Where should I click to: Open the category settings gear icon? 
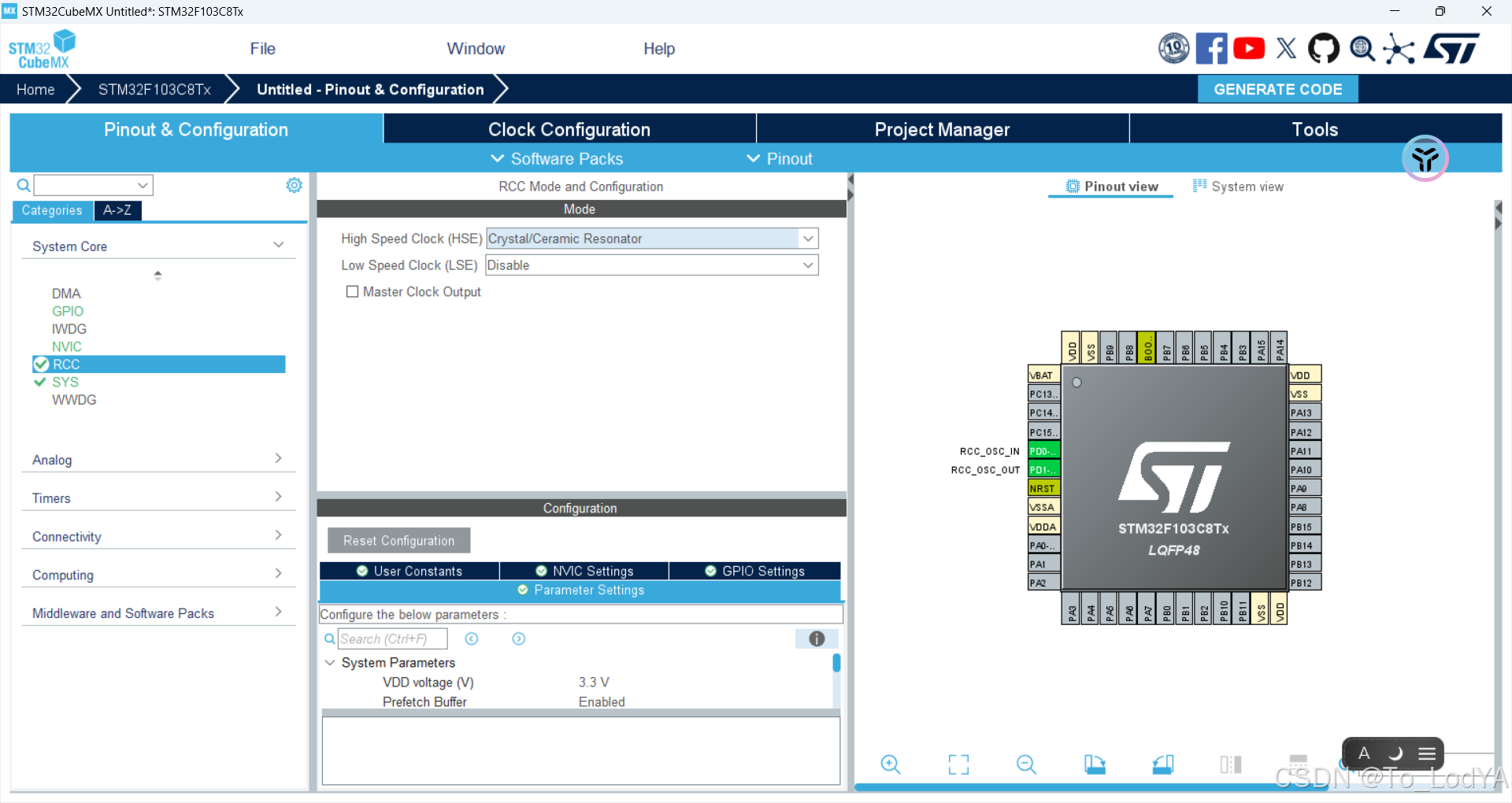295,185
